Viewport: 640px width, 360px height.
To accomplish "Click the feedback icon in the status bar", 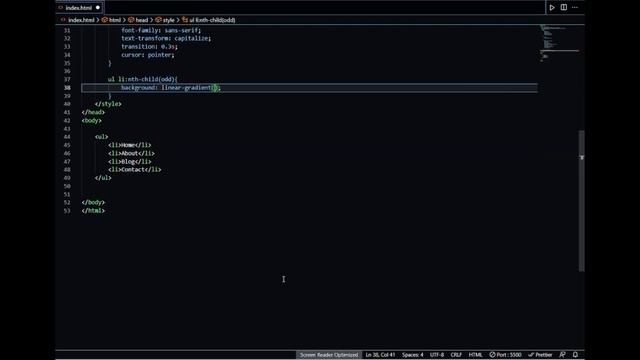I will coord(562,355).
